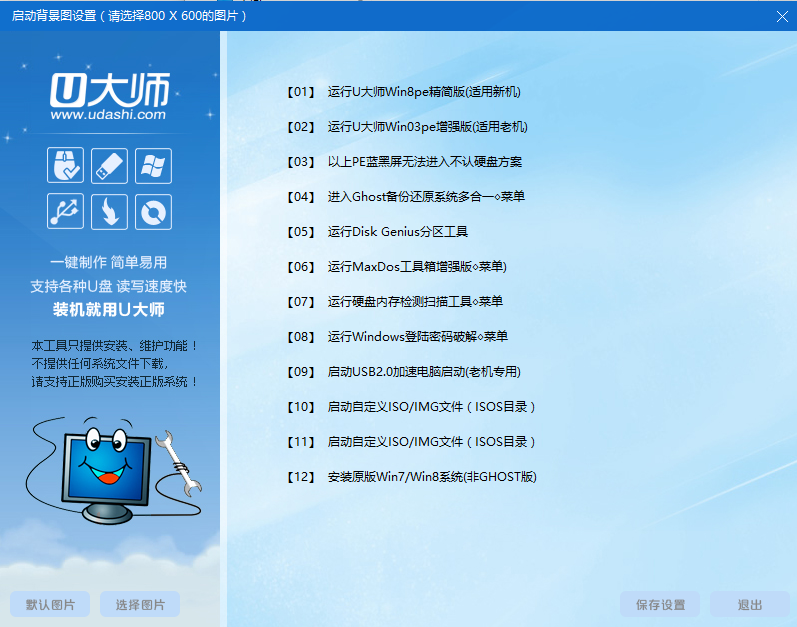Click the 保存设置 button

pos(660,604)
